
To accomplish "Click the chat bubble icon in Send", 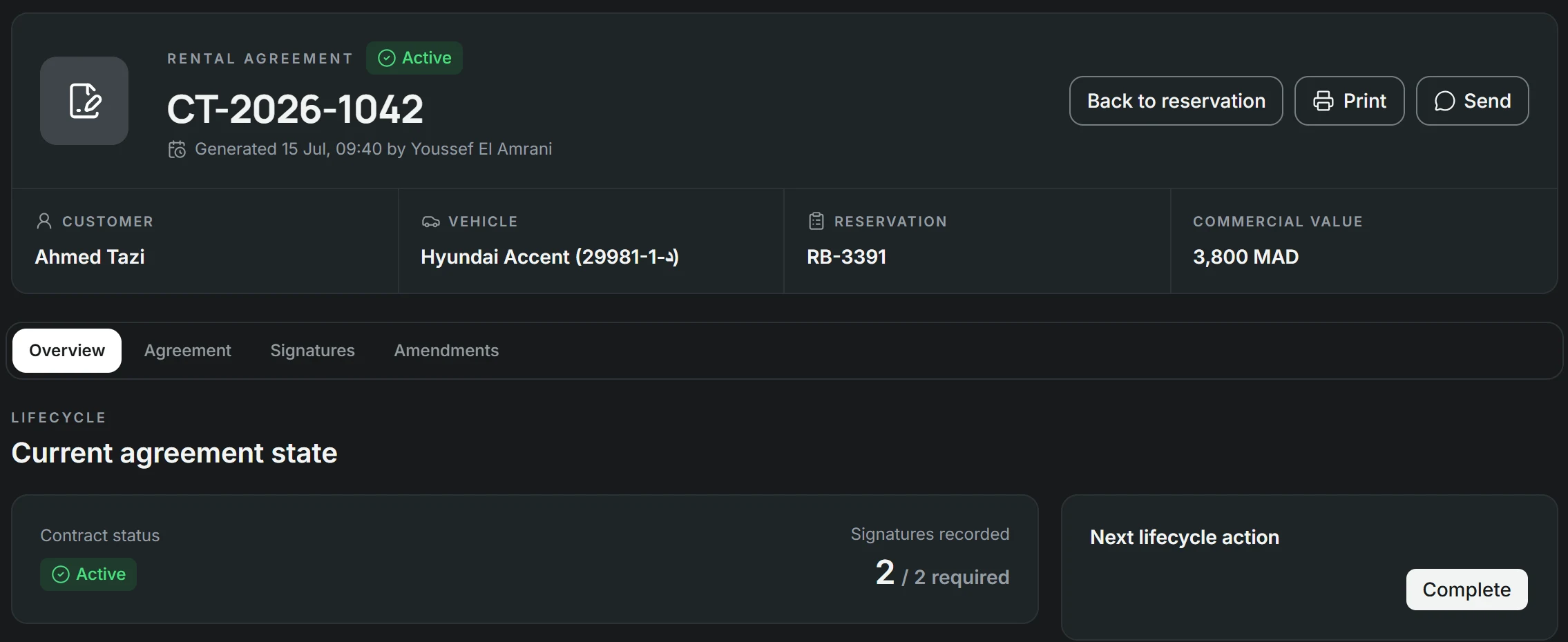I will [x=1444, y=101].
